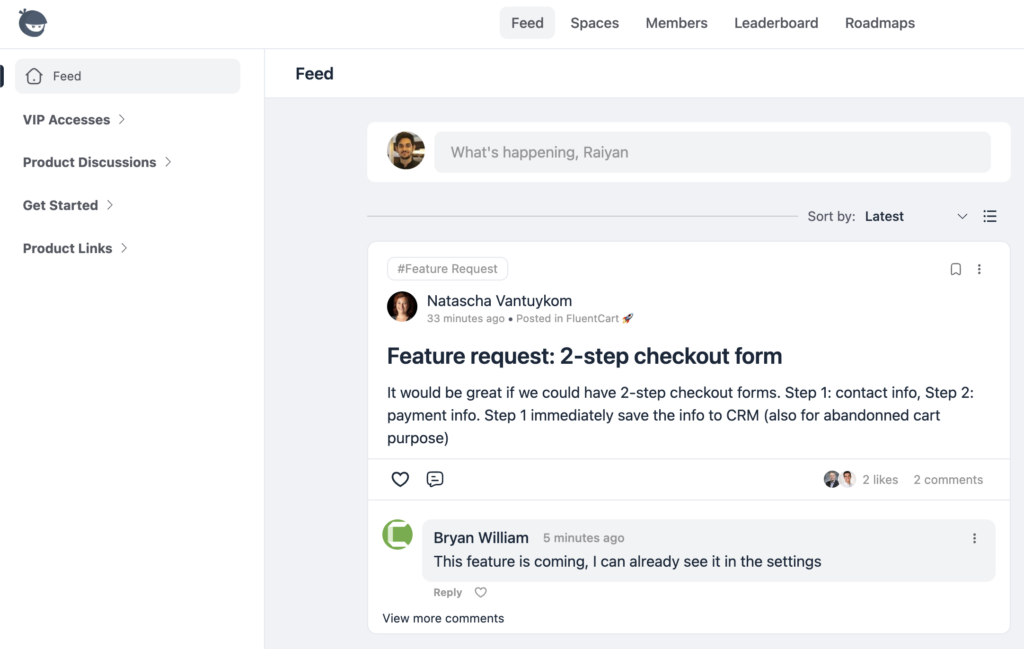The height and width of the screenshot is (649, 1024).
Task: Click Bryan William's green avatar
Action: point(398,534)
